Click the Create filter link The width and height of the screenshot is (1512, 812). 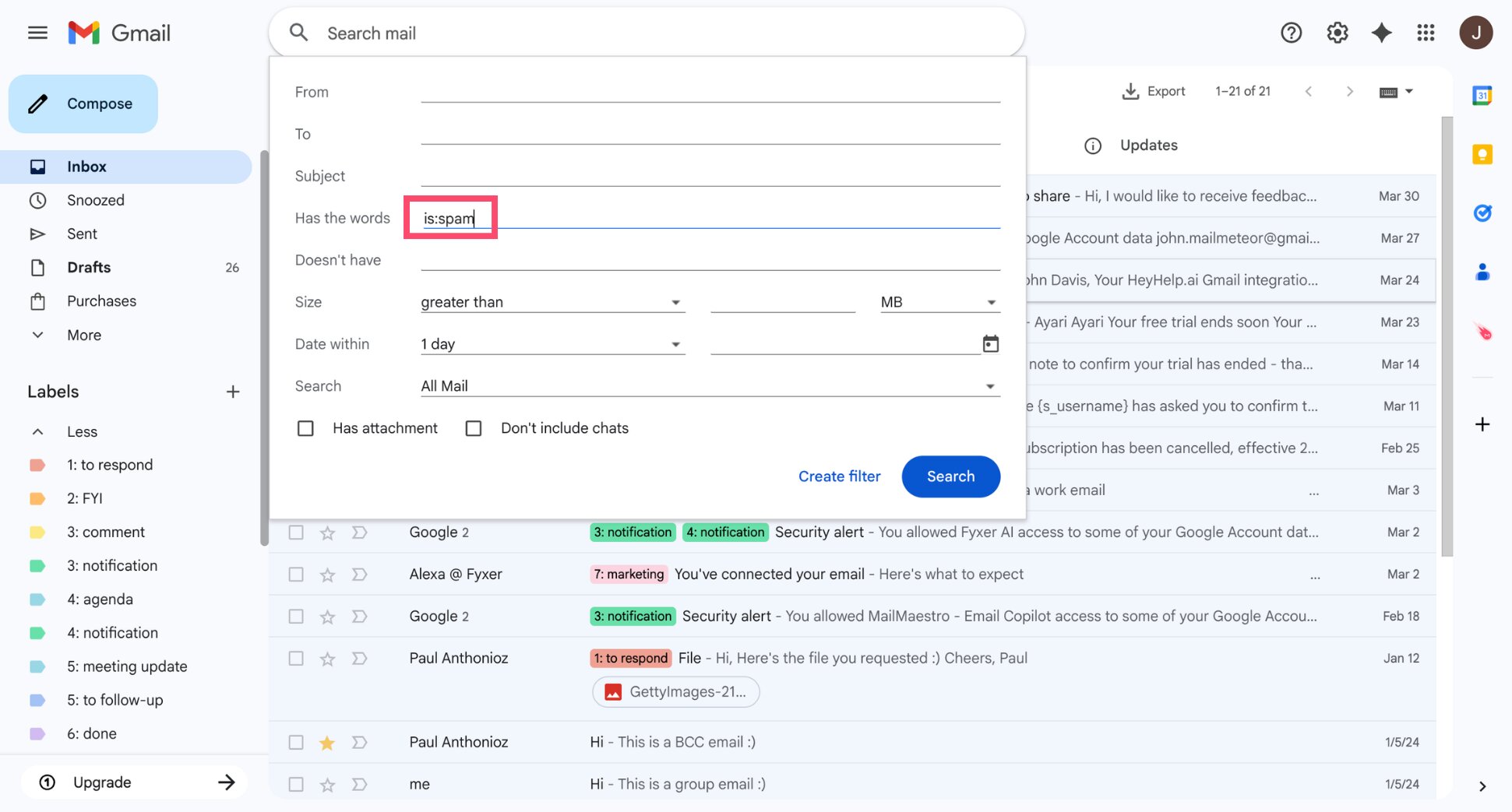(839, 476)
